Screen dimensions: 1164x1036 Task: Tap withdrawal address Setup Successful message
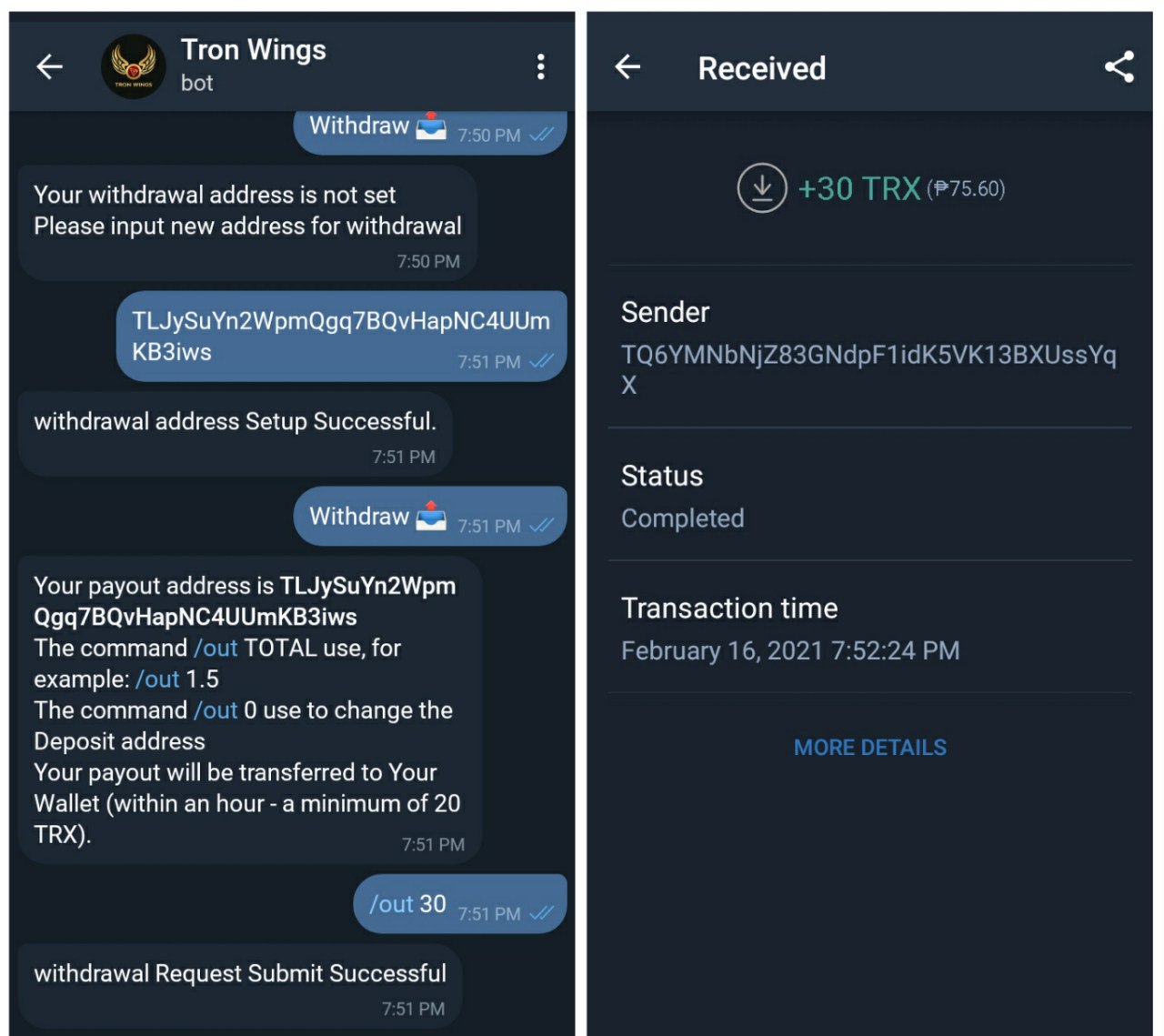pos(235,422)
